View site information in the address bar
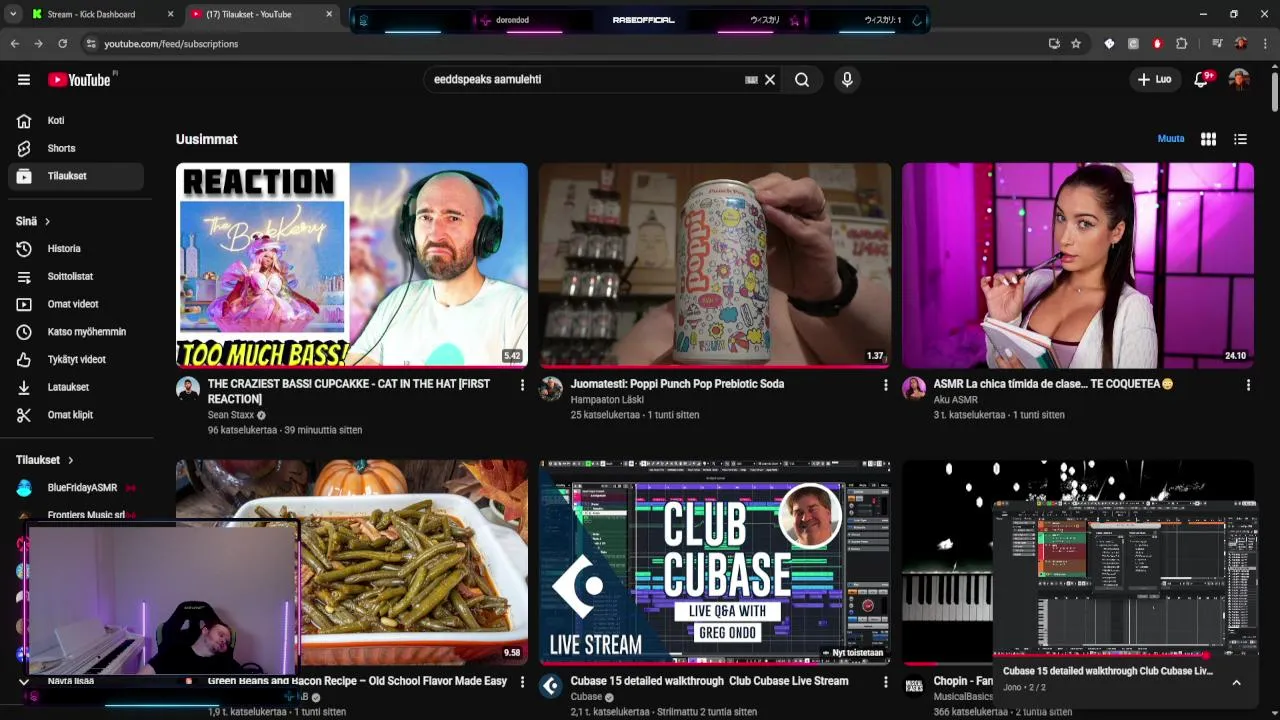Screen dimensions: 1280x720 [x=91, y=44]
